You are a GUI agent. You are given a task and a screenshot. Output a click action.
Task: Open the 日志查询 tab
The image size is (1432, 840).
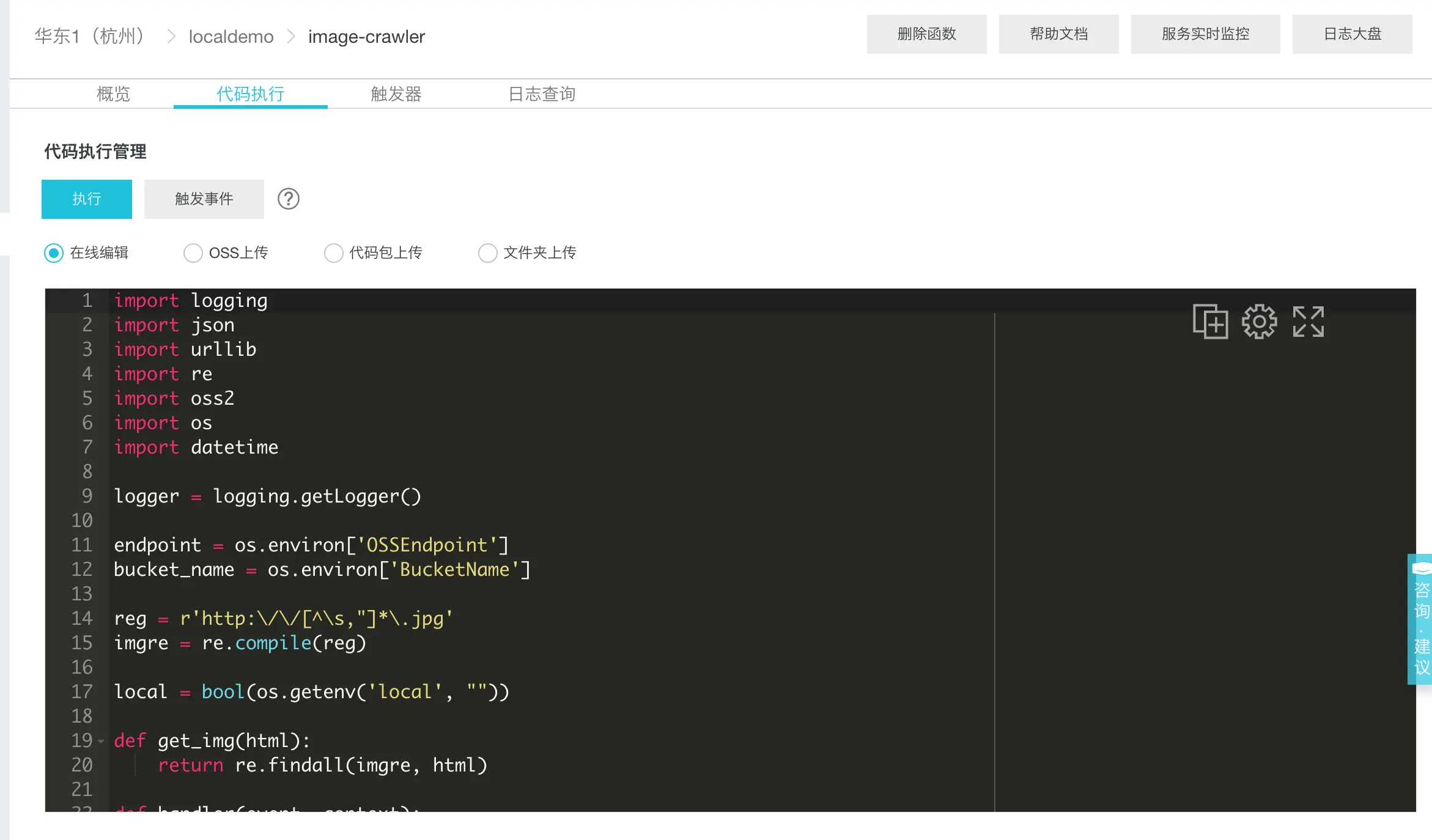[542, 94]
